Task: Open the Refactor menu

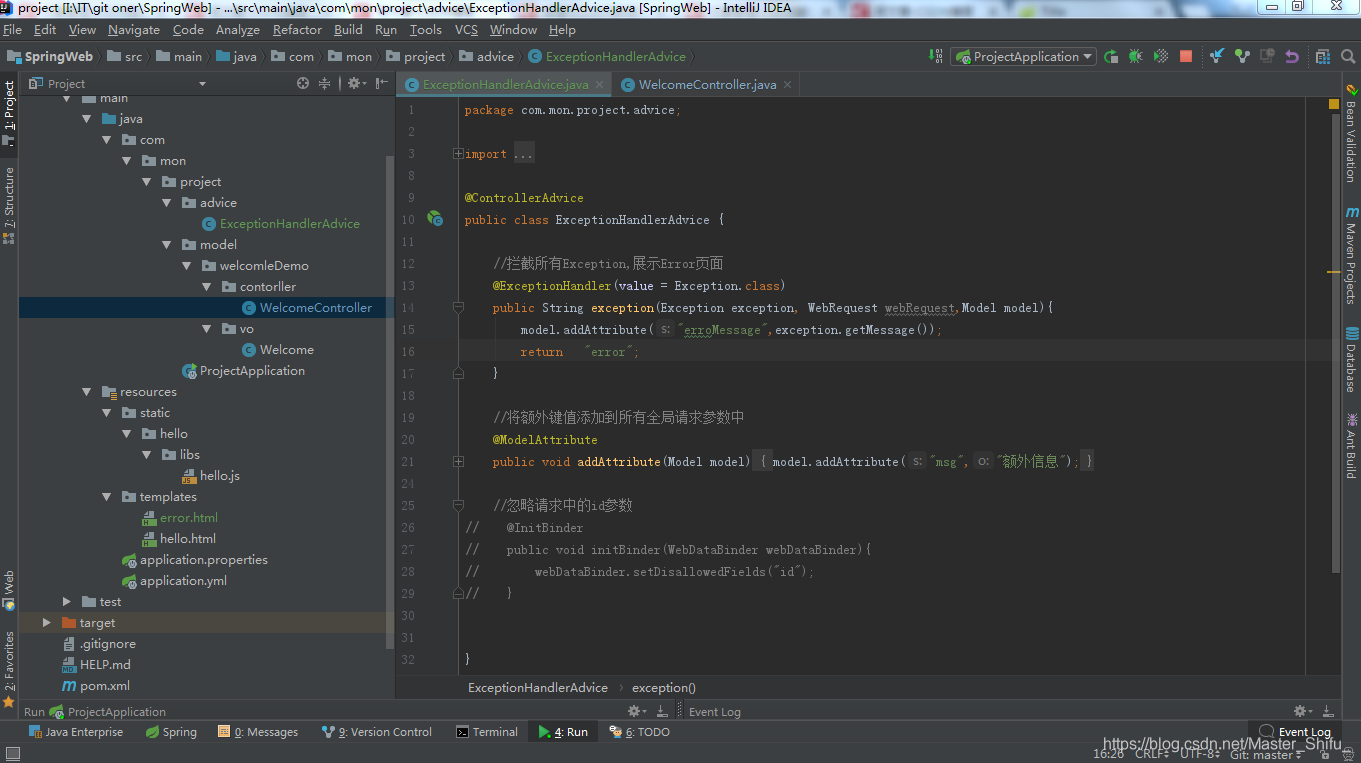Action: click(297, 30)
